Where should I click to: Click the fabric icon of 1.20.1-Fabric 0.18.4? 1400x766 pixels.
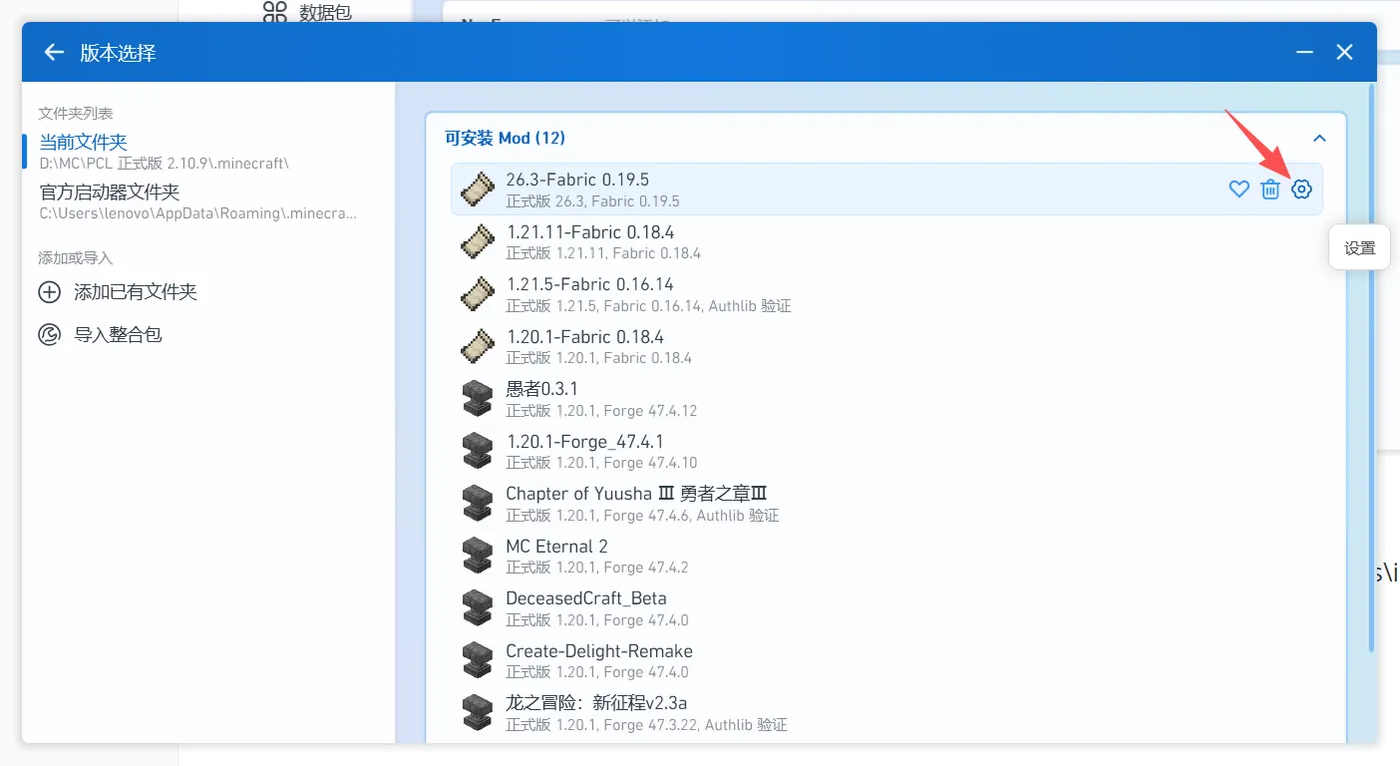(477, 346)
